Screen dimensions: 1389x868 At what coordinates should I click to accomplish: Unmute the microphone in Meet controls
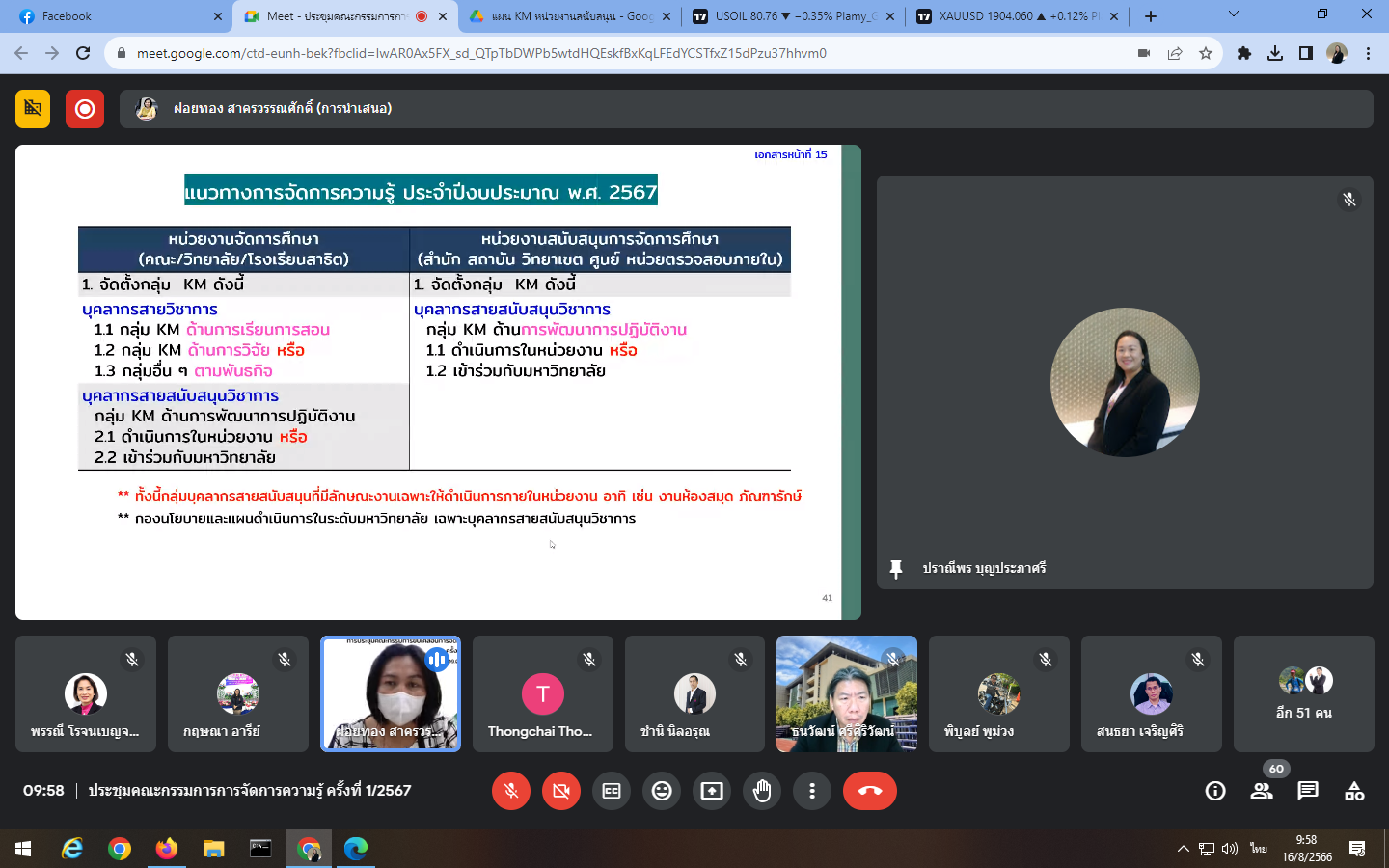point(511,791)
